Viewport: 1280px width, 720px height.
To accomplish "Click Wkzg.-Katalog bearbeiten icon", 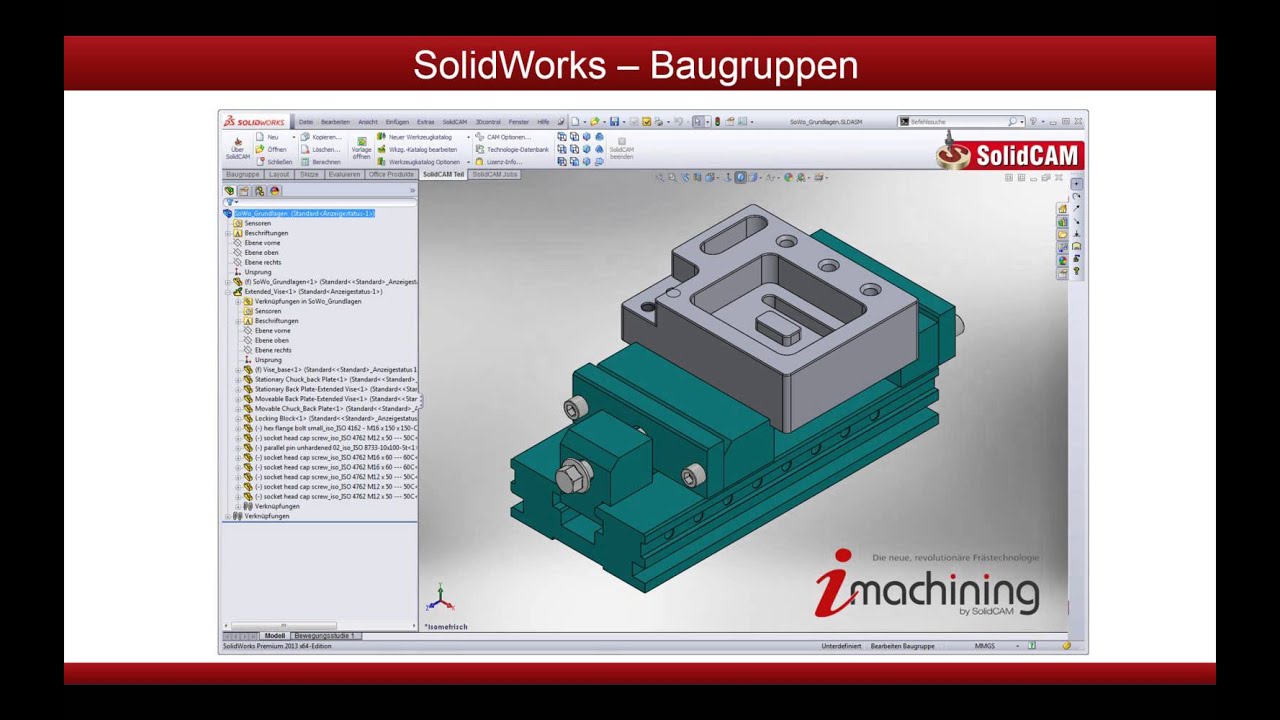I will pos(381,149).
